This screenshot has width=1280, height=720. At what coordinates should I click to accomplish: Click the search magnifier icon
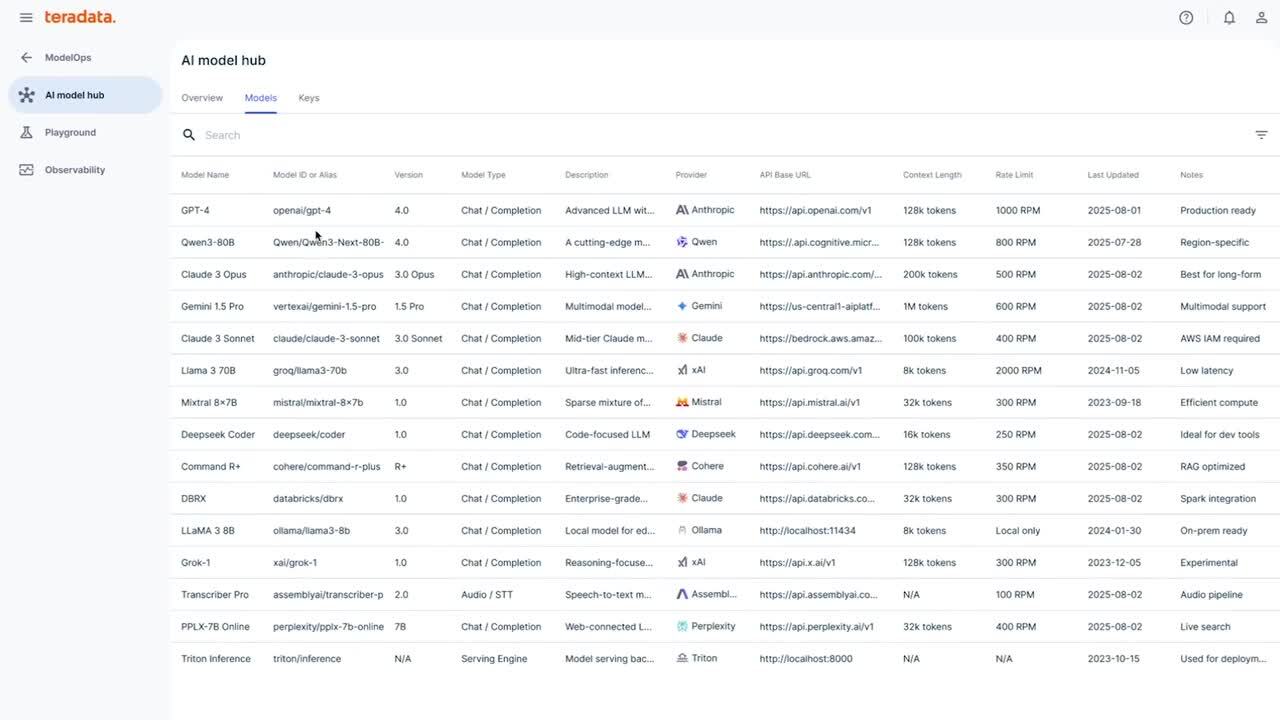[189, 135]
